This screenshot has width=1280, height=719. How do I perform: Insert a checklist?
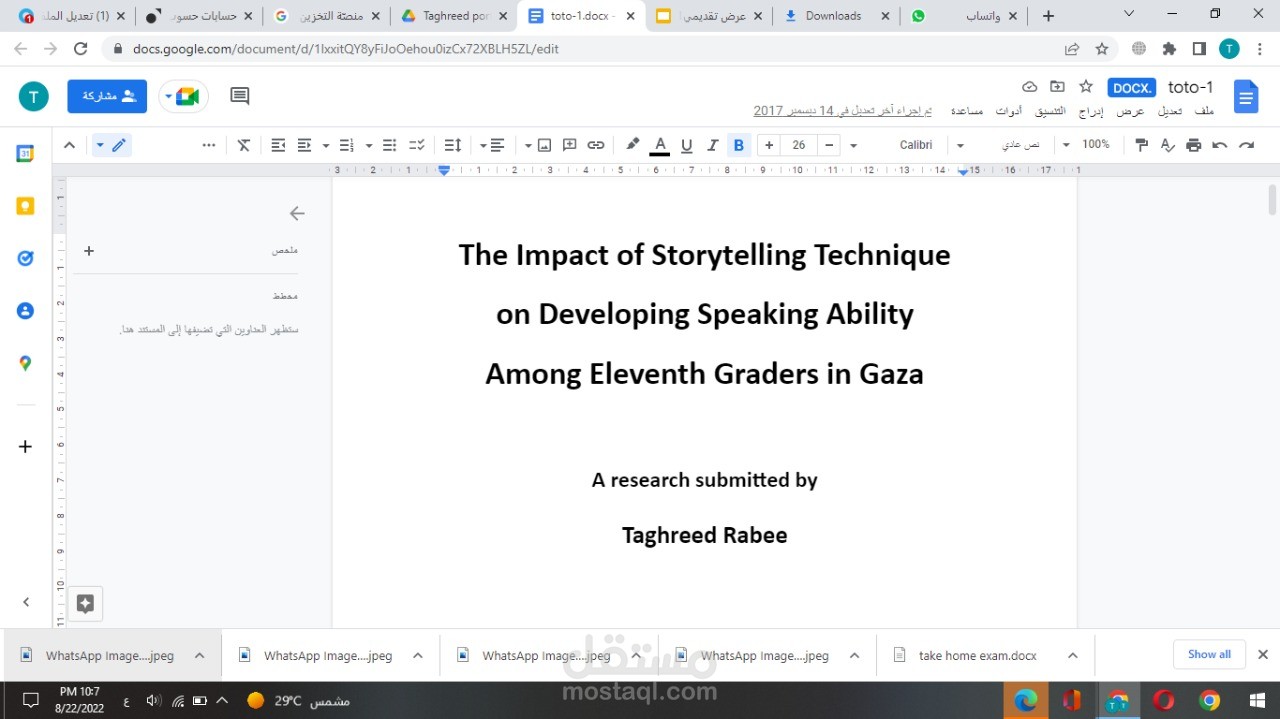point(417,145)
